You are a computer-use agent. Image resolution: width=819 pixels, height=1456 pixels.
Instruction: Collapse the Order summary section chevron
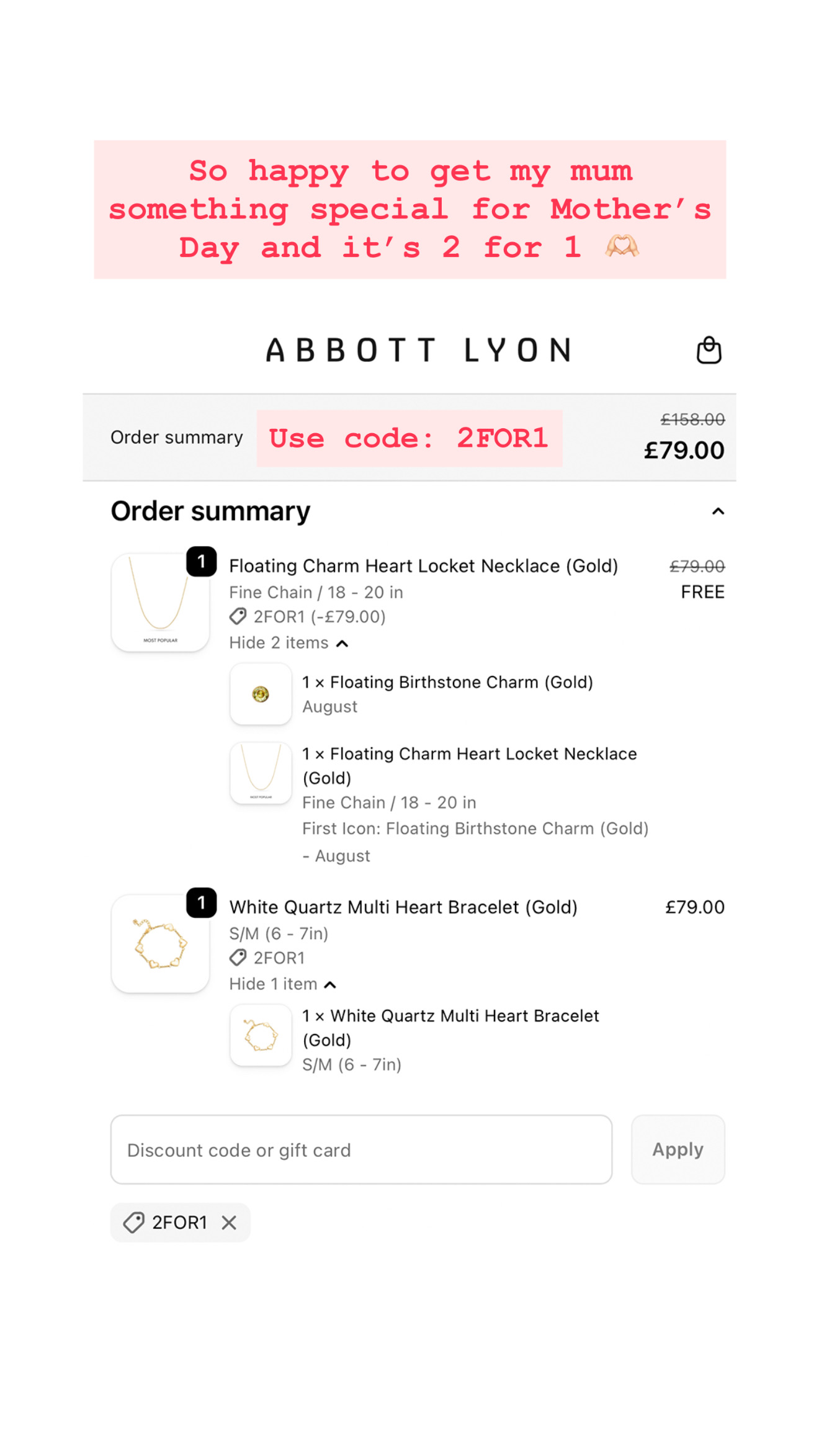718,511
